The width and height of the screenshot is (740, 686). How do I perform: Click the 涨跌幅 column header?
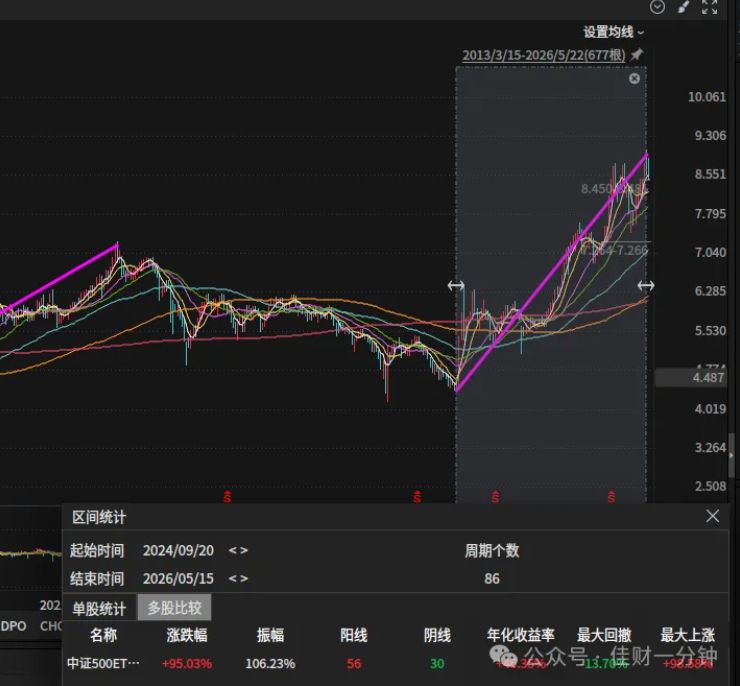187,635
